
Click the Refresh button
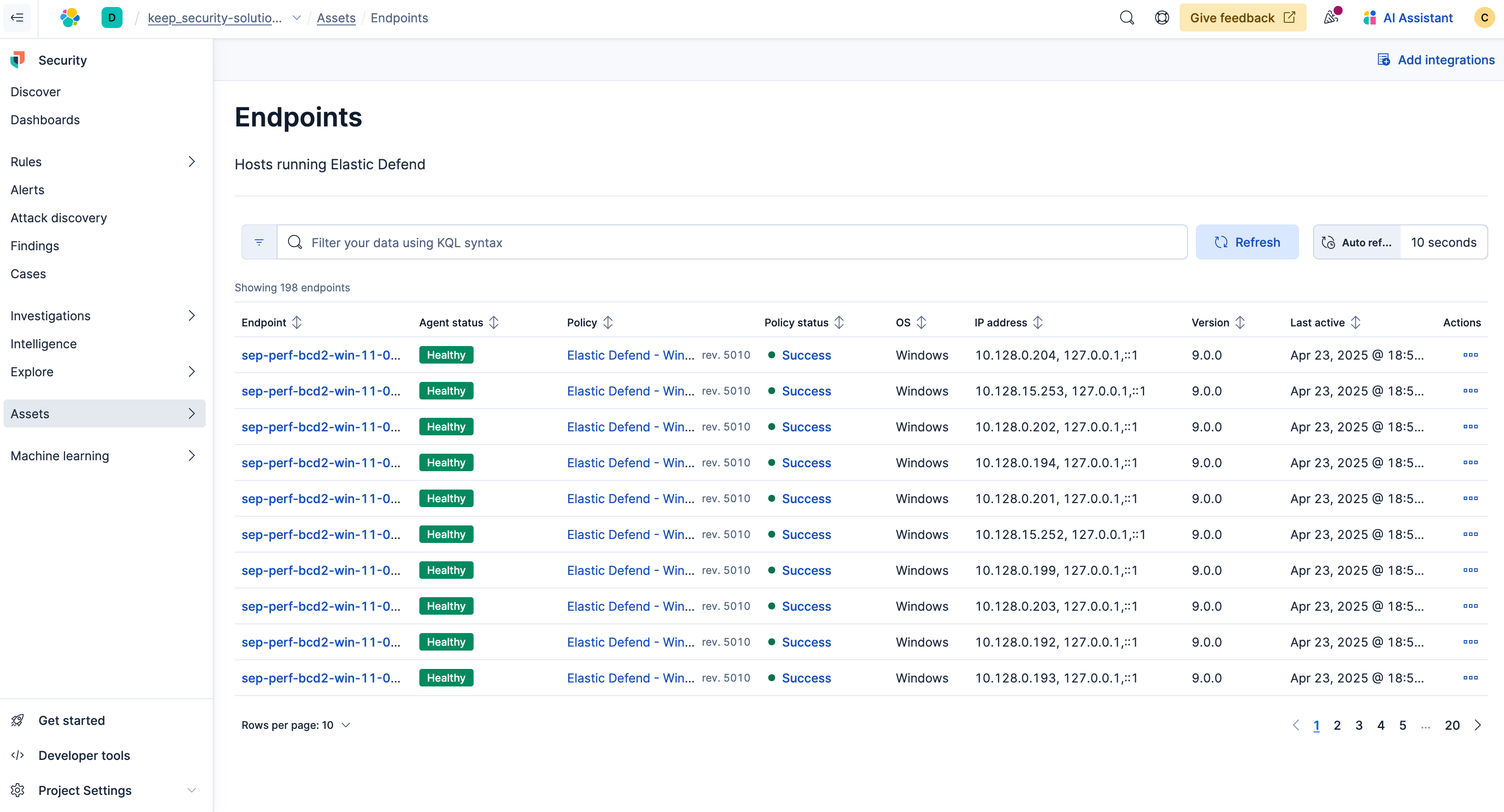pos(1247,242)
